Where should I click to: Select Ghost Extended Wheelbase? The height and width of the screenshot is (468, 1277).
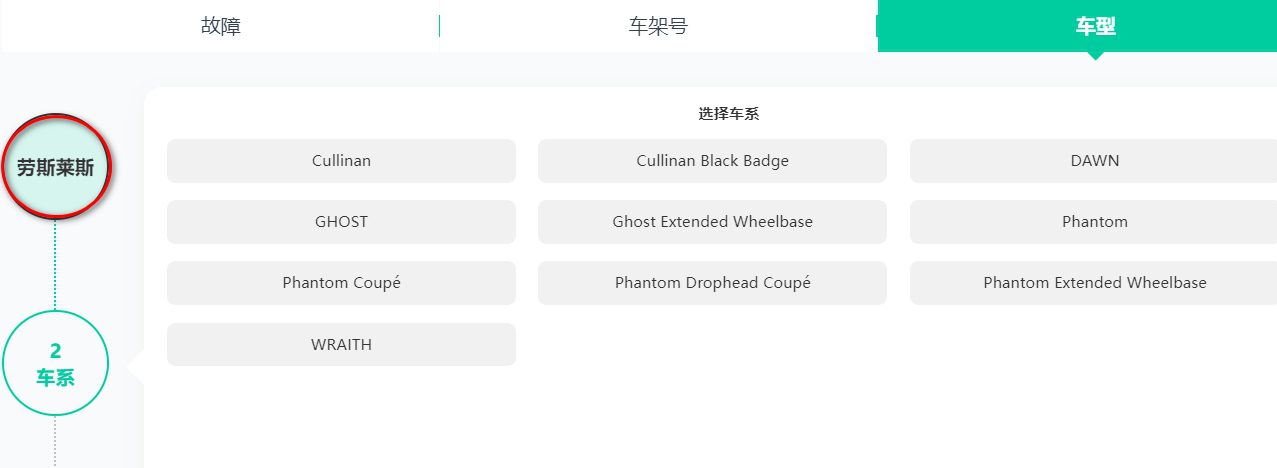(712, 222)
